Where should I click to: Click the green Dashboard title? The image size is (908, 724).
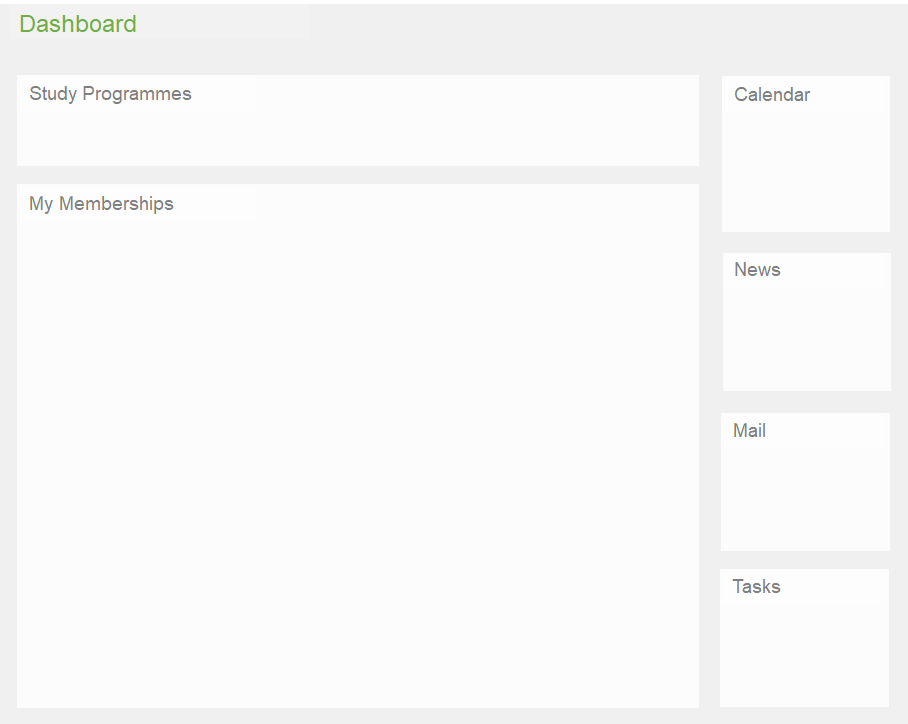pos(78,24)
